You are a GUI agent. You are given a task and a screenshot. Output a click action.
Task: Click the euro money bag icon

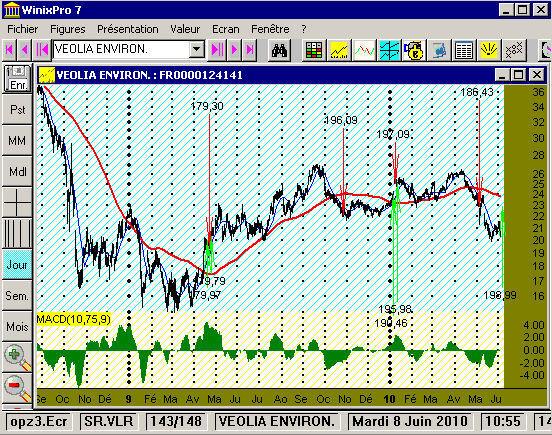(414, 50)
